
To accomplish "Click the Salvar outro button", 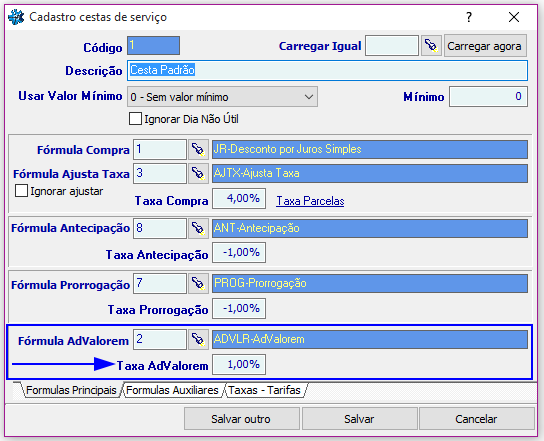I will pyautogui.click(x=241, y=419).
